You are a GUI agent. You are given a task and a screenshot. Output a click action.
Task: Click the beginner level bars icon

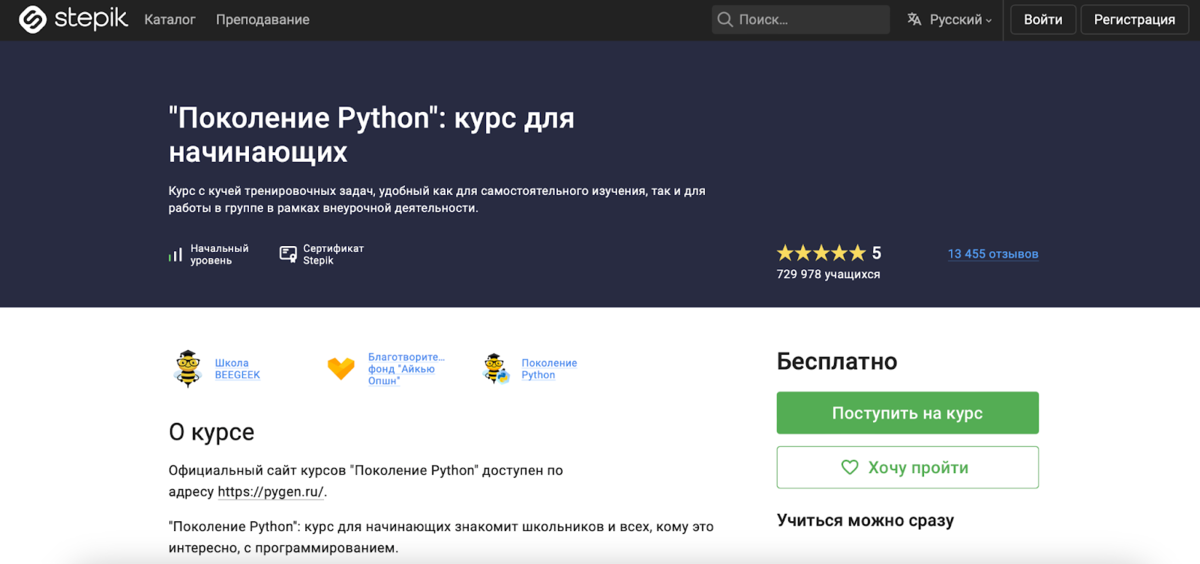[176, 254]
